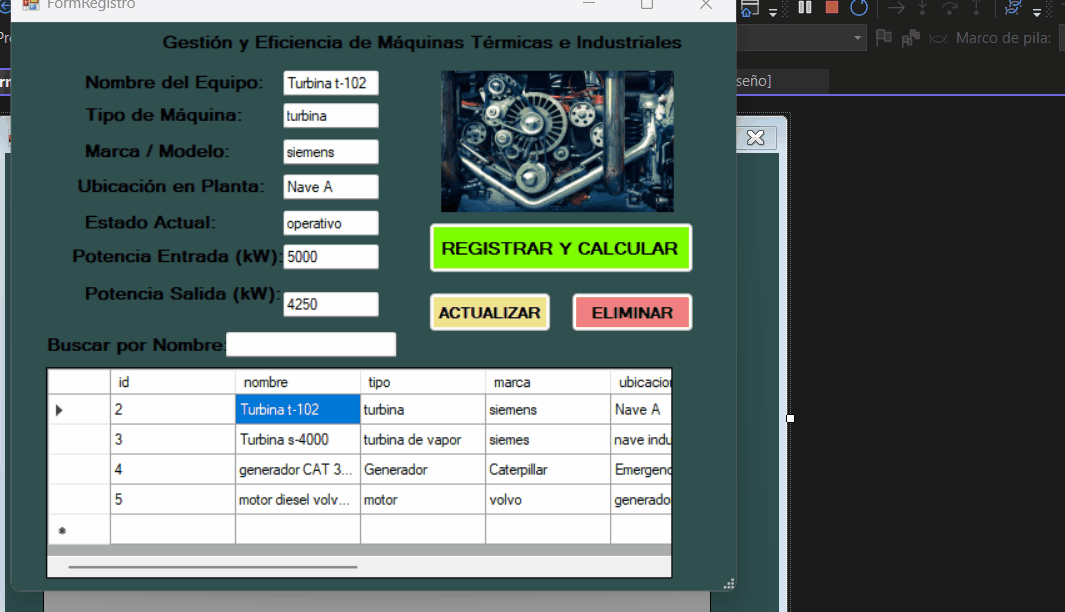Click the ACTUALIZAR button

coord(489,311)
